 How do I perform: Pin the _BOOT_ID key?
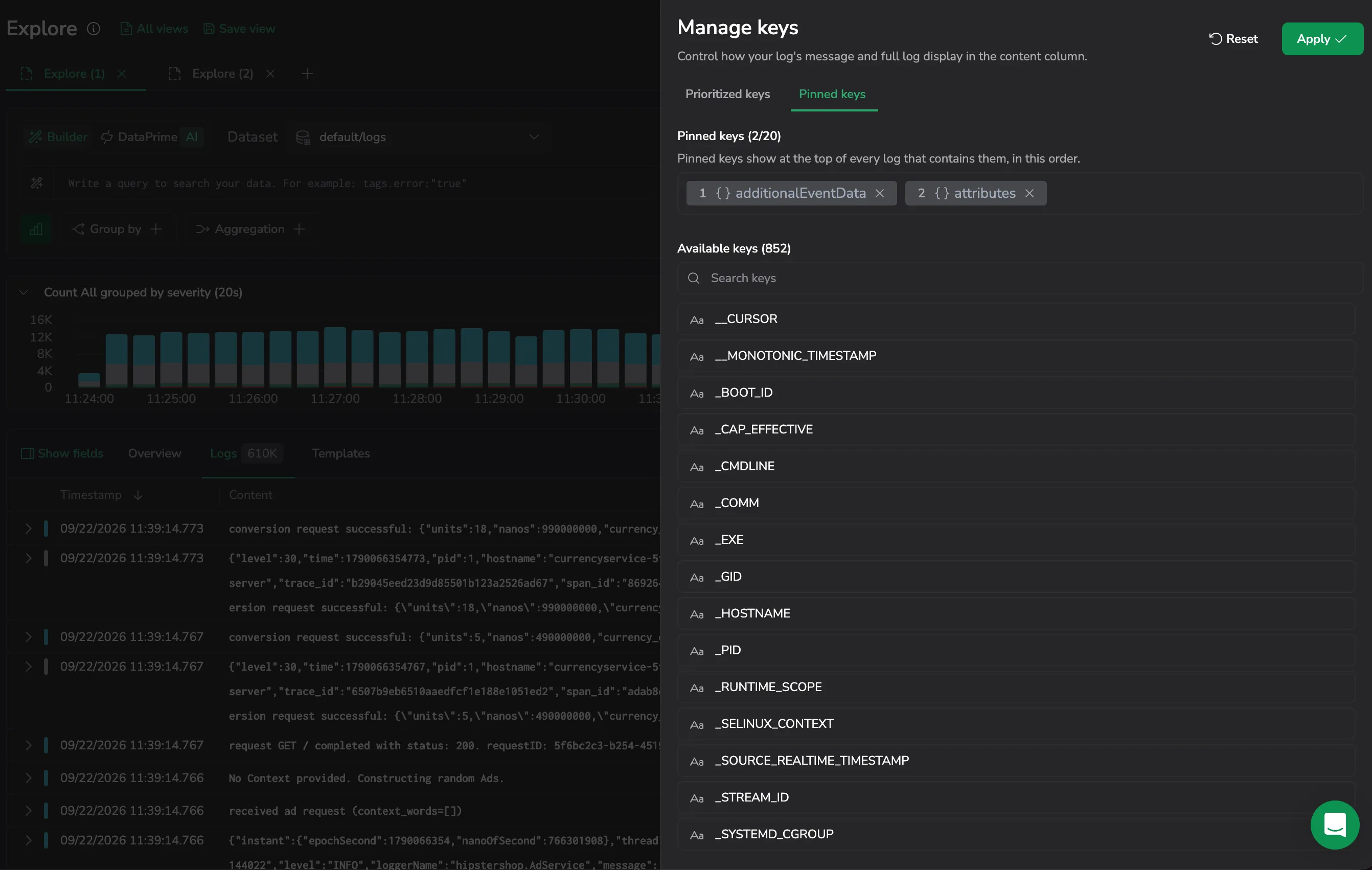pyautogui.click(x=1016, y=393)
